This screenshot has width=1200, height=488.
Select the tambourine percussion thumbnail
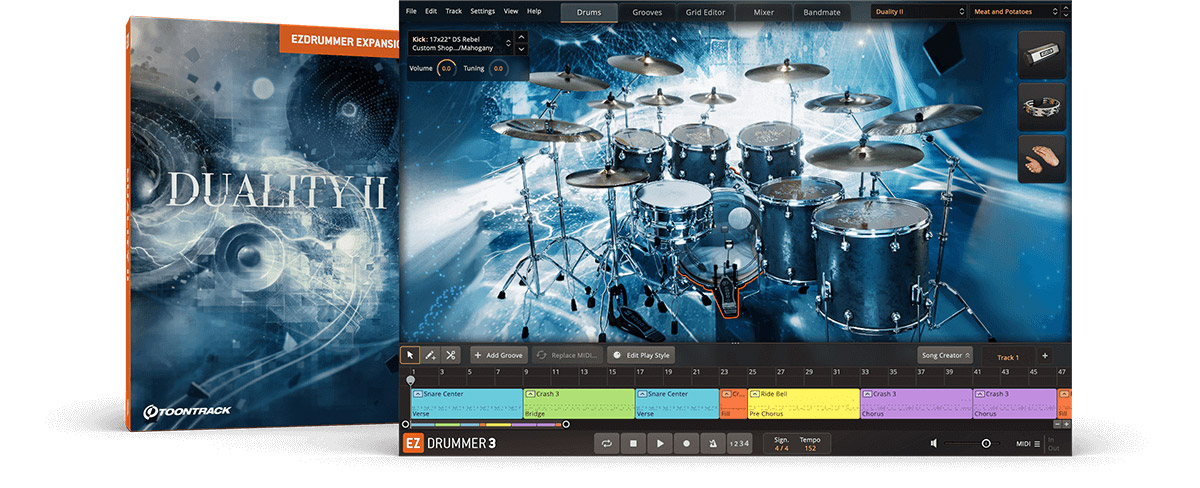pyautogui.click(x=1043, y=107)
